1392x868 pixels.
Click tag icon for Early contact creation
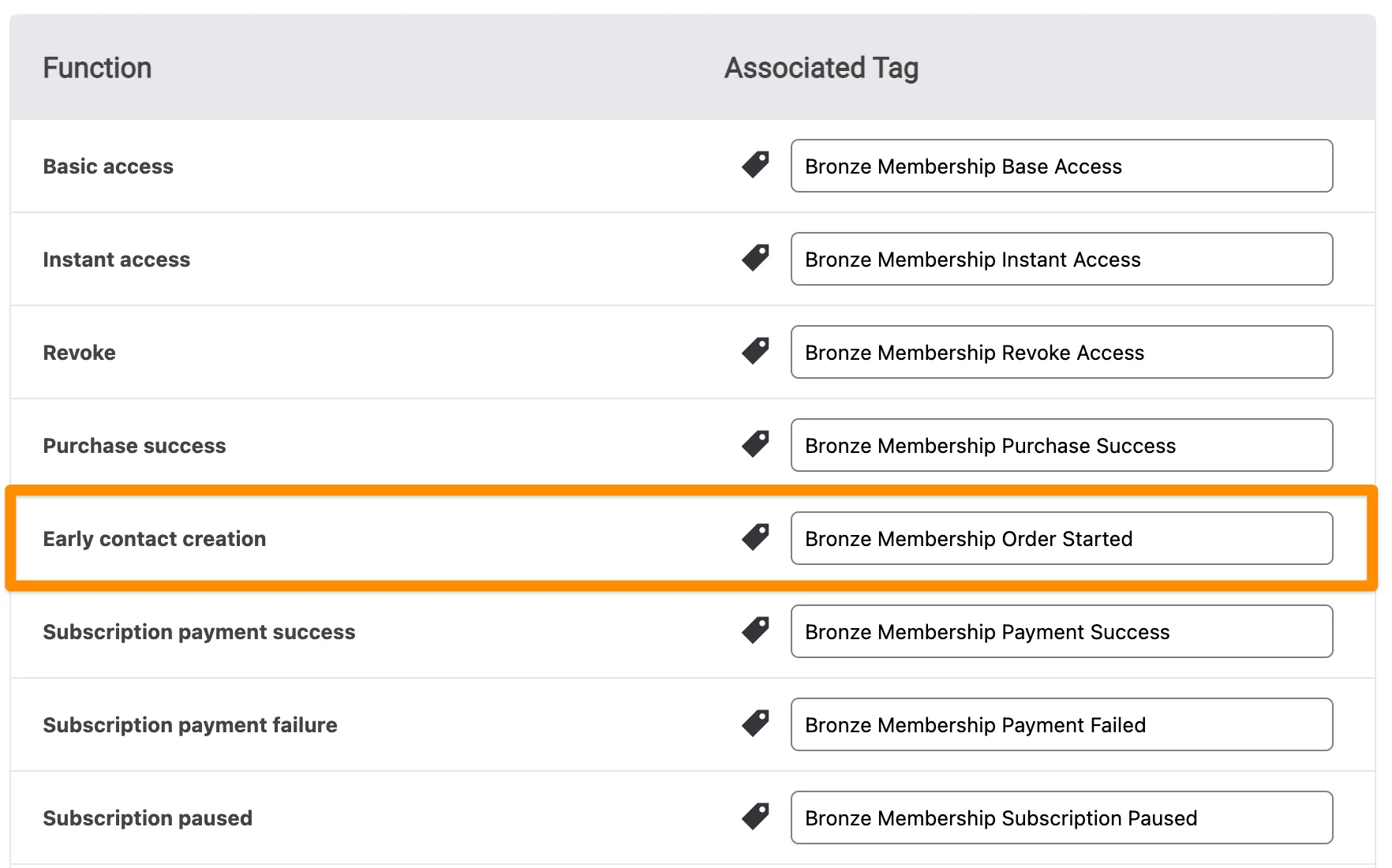(755, 537)
